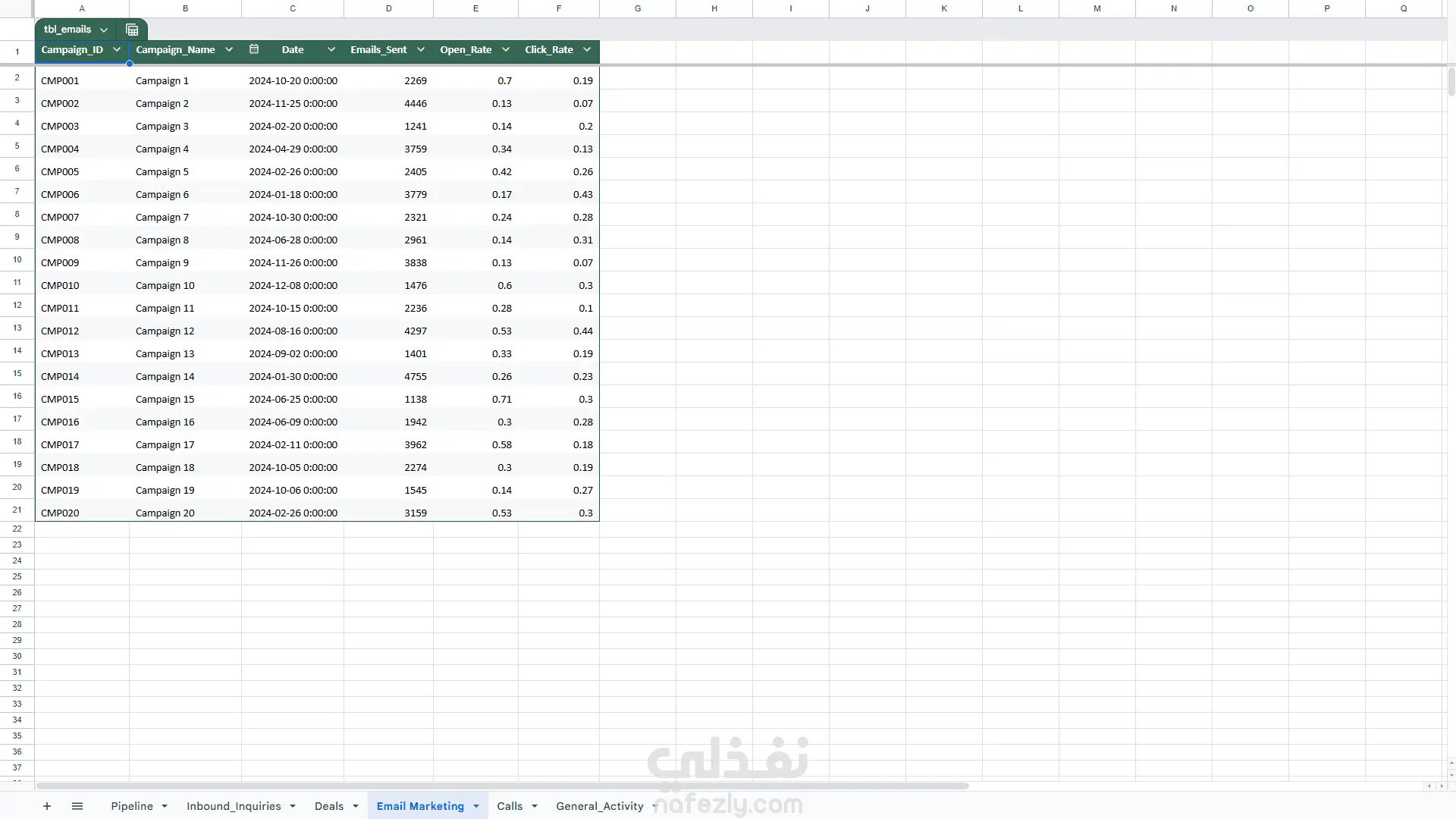Open the Campaign_Name column dropdown
This screenshot has width=1456, height=819.
click(229, 49)
